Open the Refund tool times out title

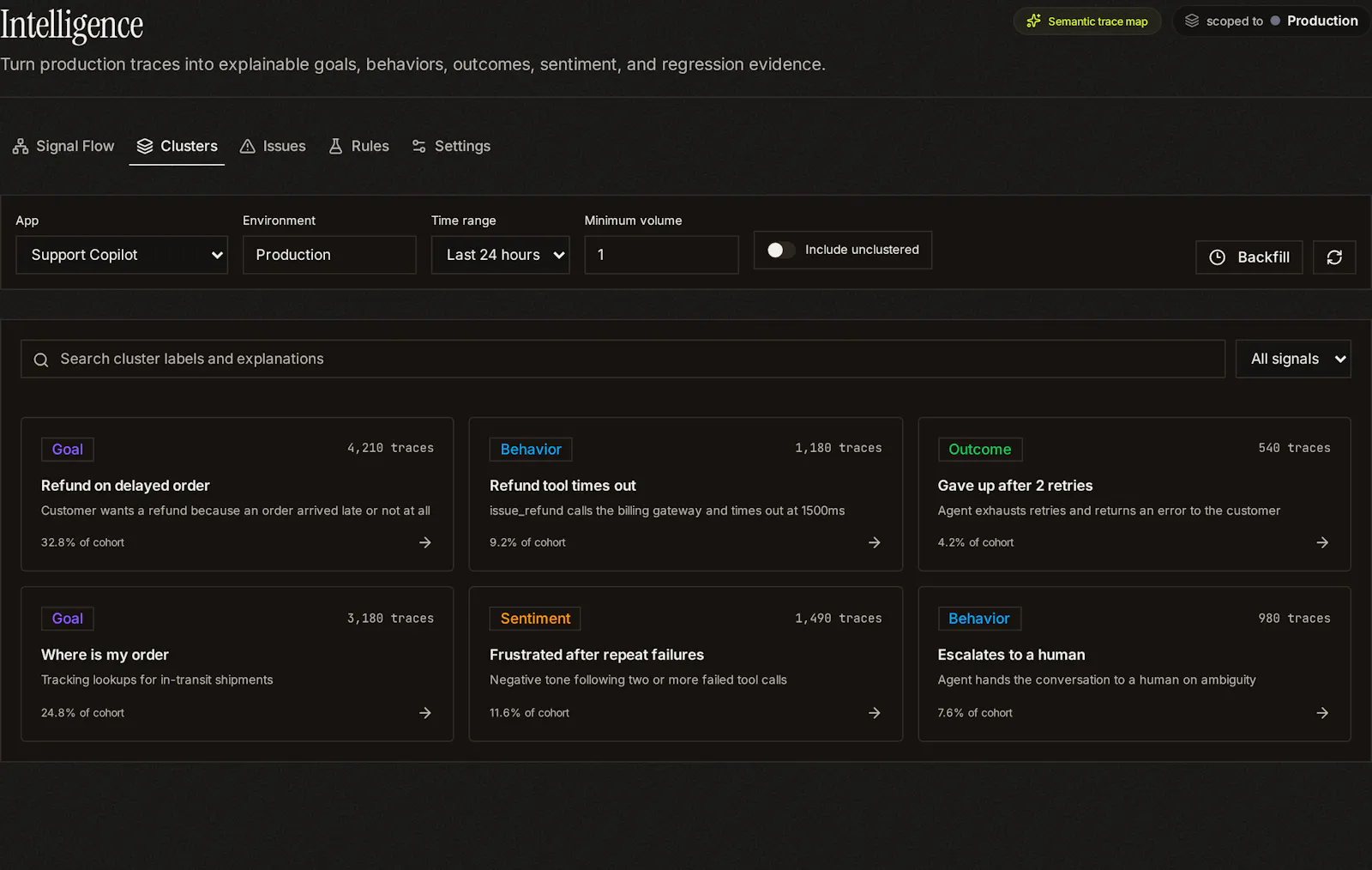(563, 486)
